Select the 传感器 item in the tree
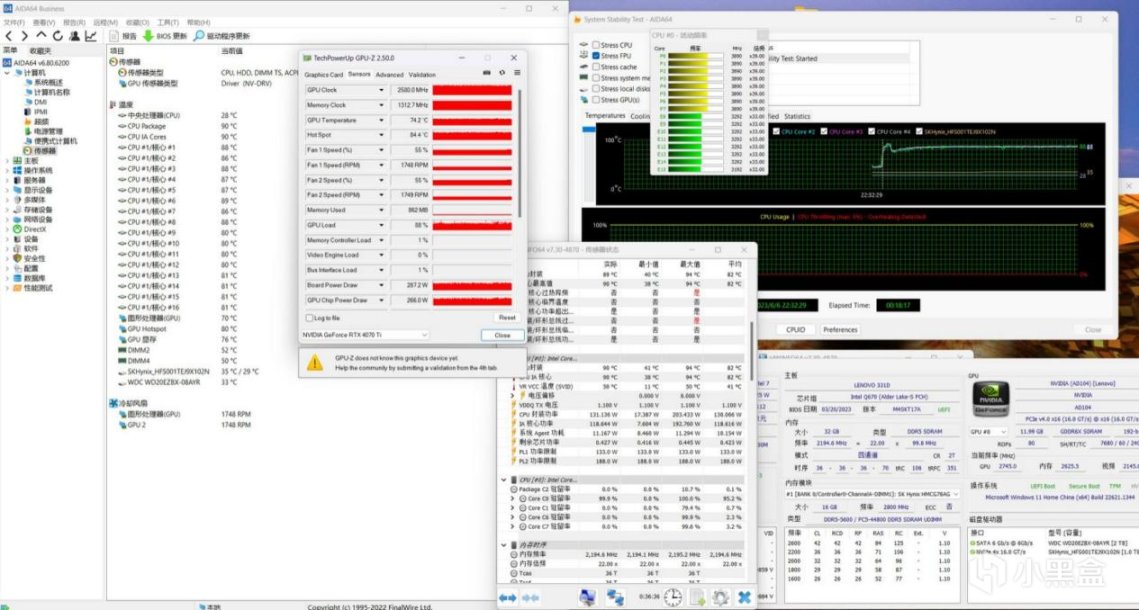 [44, 151]
